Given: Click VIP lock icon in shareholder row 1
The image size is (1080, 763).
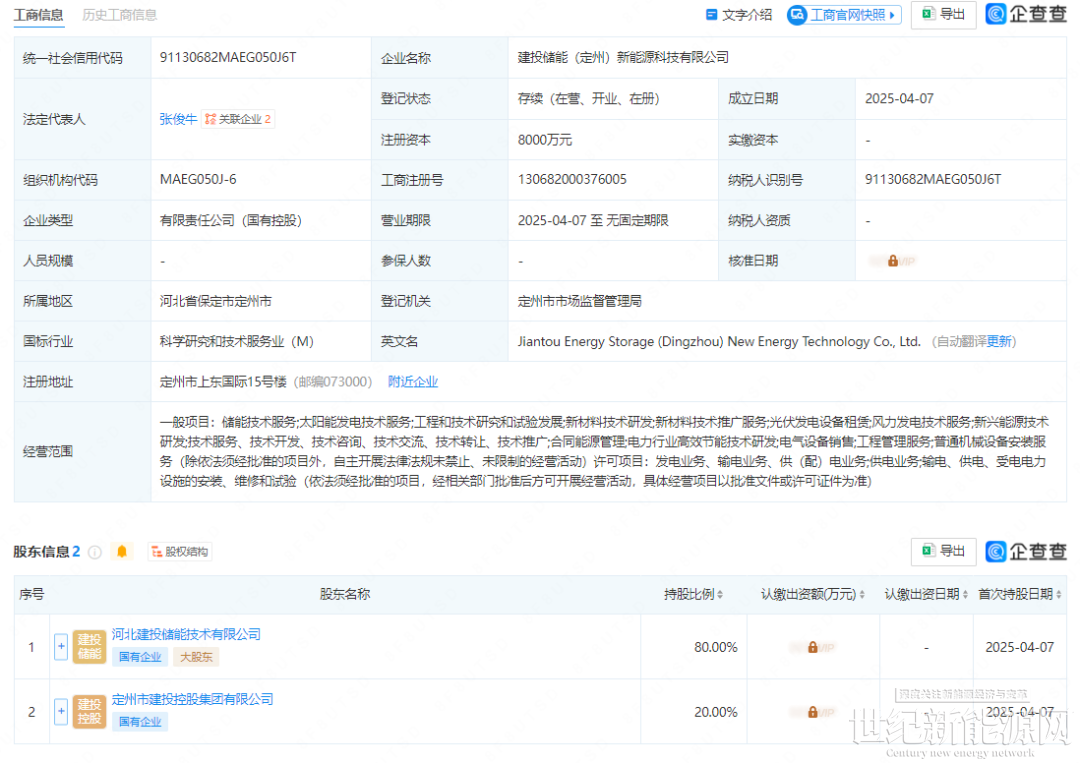Looking at the screenshot, I should (x=813, y=647).
